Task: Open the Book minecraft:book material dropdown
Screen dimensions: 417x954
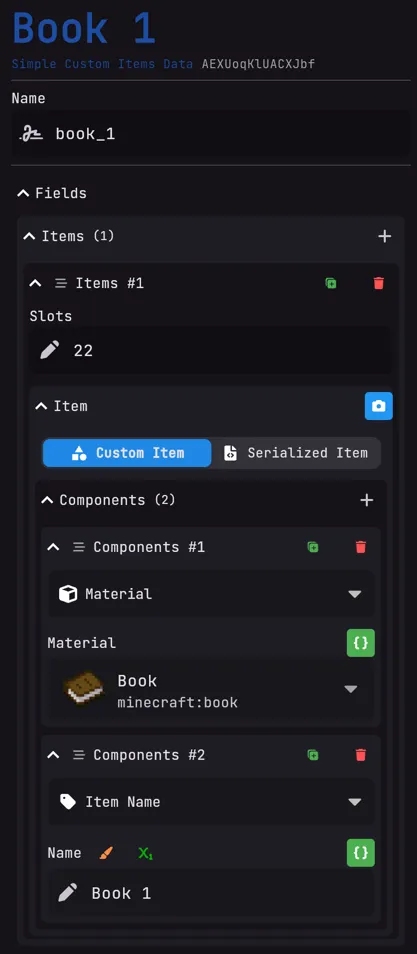Action: [211, 691]
